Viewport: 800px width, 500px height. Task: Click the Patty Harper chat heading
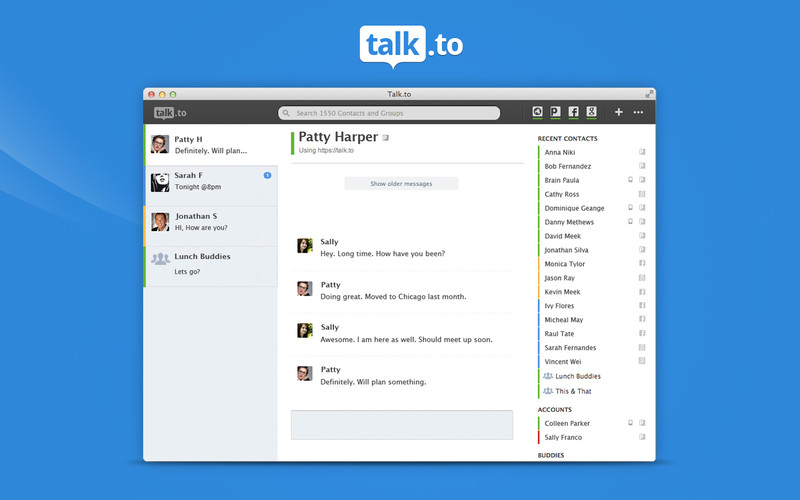338,137
